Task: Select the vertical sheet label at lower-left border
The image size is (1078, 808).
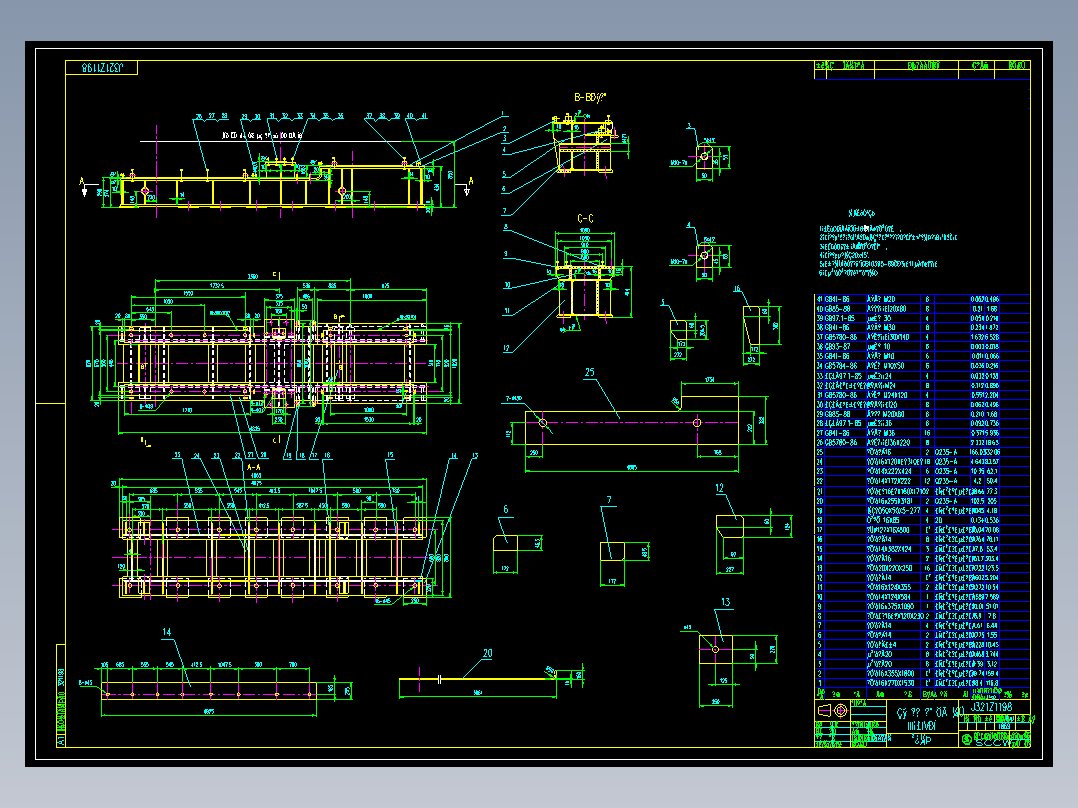Action: click(60, 695)
